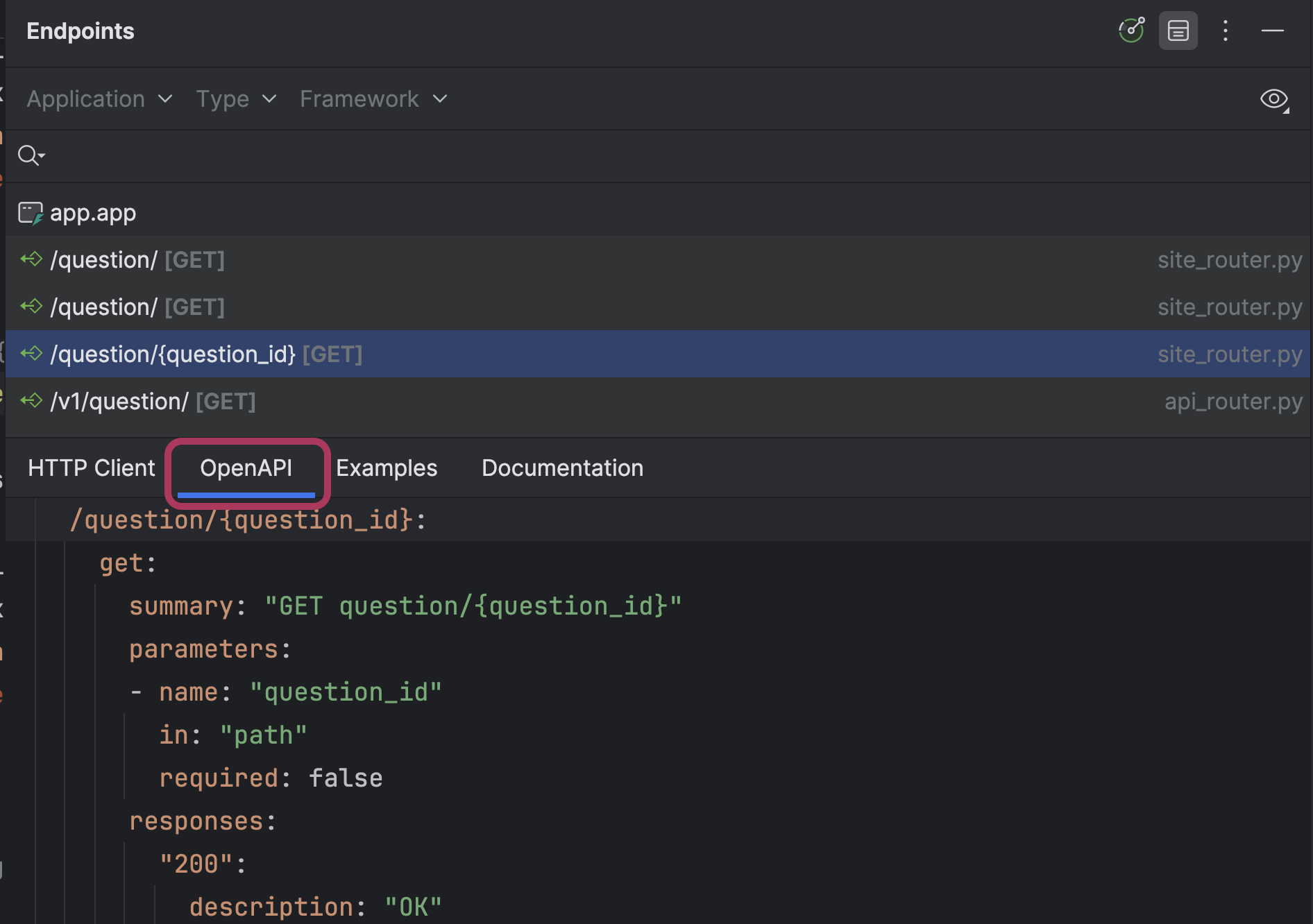Click the search magnifier history icon

point(31,155)
